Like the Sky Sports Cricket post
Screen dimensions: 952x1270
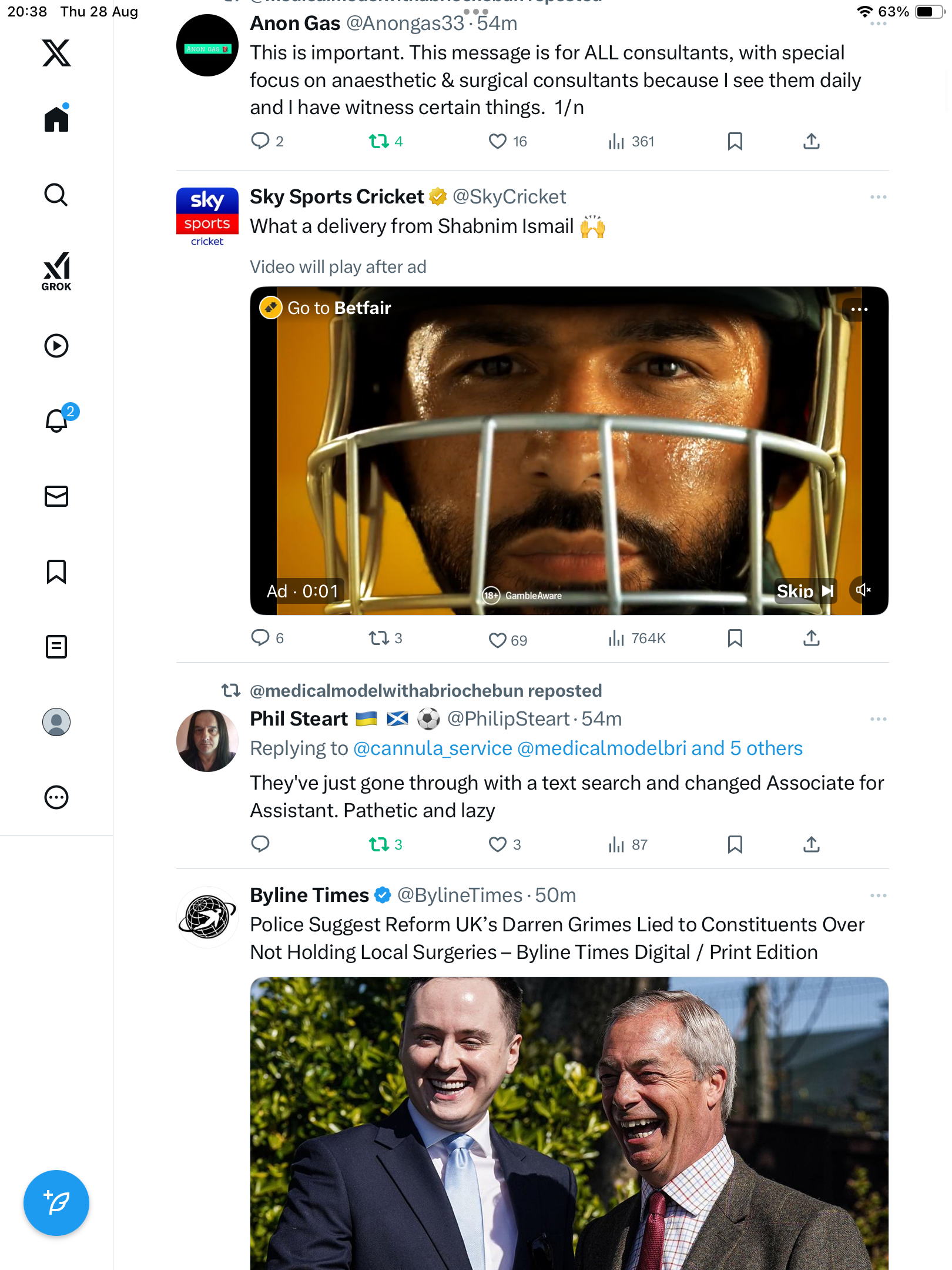click(x=498, y=640)
